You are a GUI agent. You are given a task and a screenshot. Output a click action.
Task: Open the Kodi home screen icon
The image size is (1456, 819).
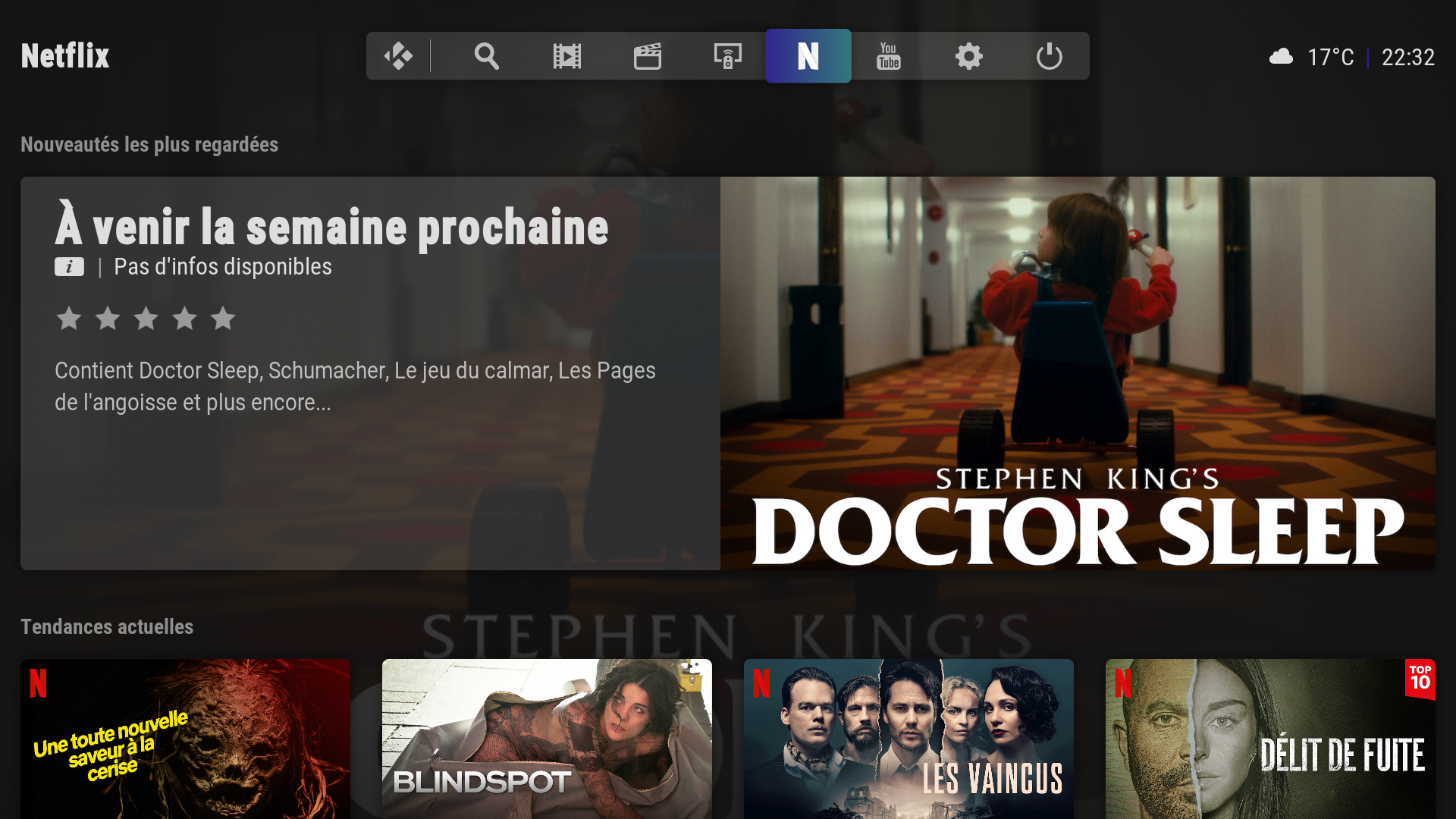click(400, 55)
